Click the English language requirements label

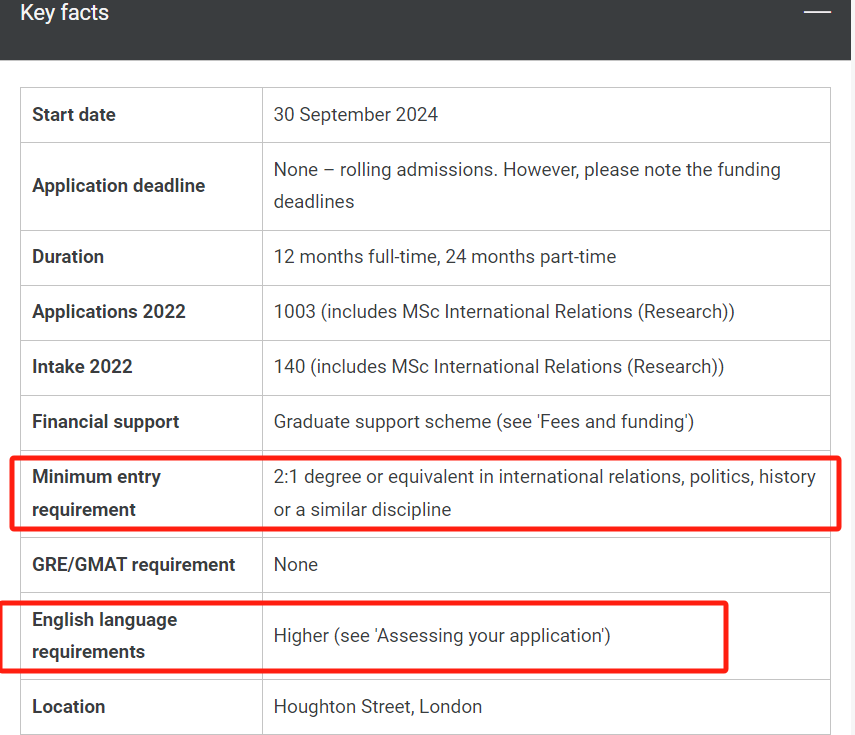click(104, 635)
